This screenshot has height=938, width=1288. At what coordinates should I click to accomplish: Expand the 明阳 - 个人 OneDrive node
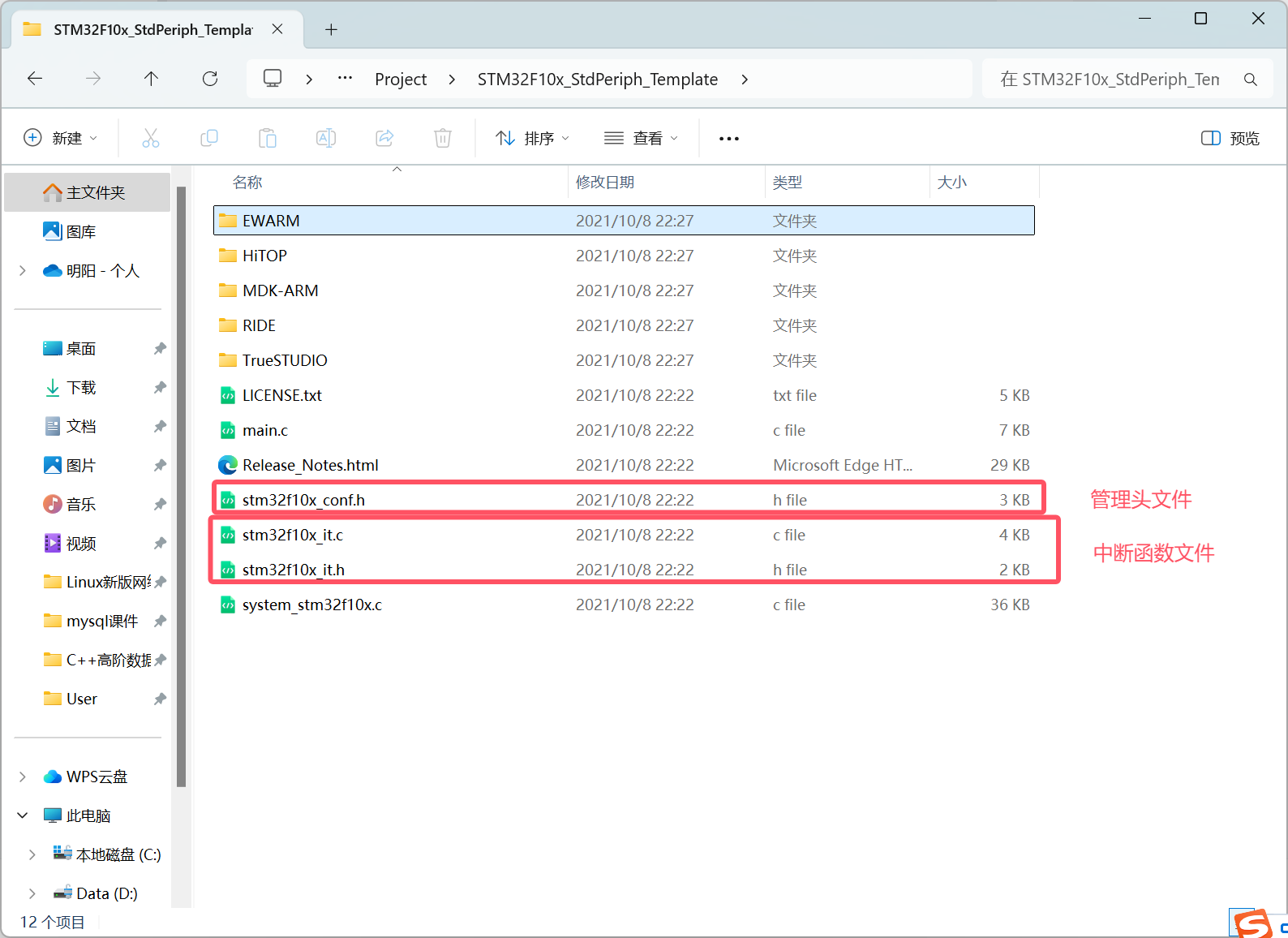23,270
